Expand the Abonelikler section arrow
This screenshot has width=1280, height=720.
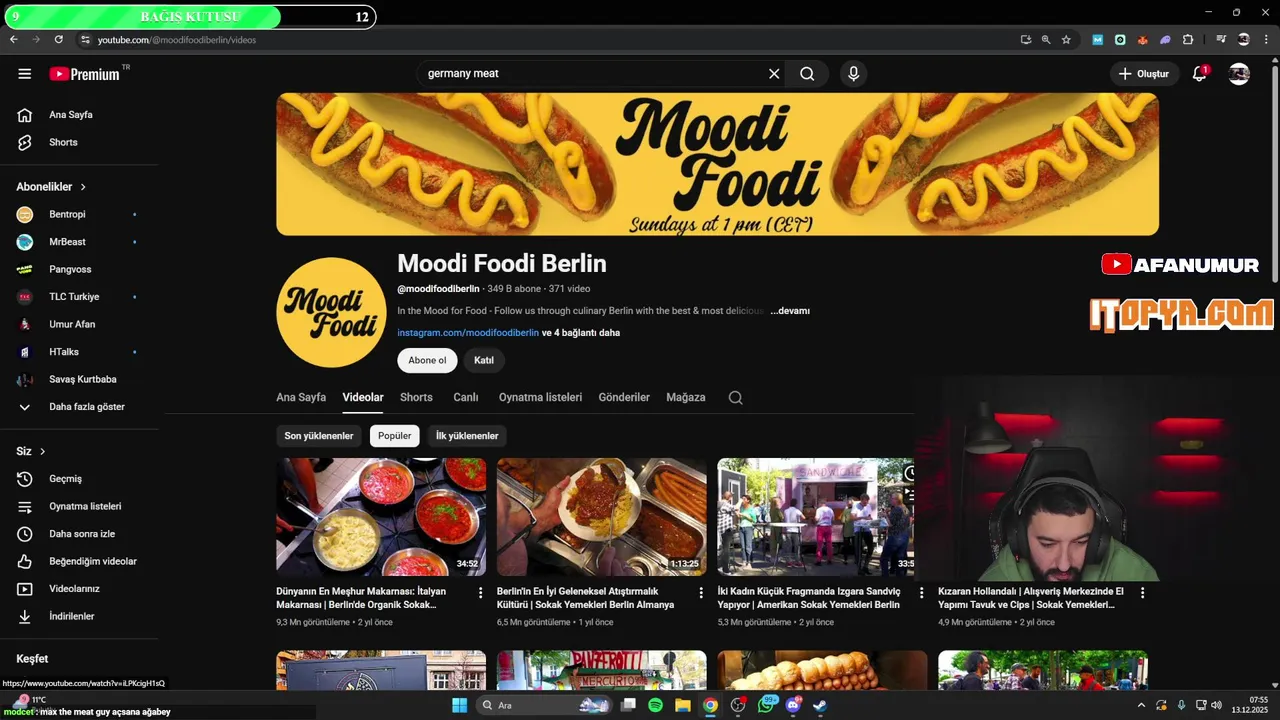[83, 187]
